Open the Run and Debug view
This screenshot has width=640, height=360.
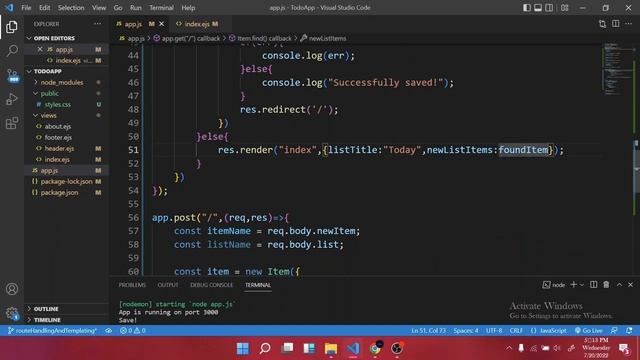tap(12, 99)
